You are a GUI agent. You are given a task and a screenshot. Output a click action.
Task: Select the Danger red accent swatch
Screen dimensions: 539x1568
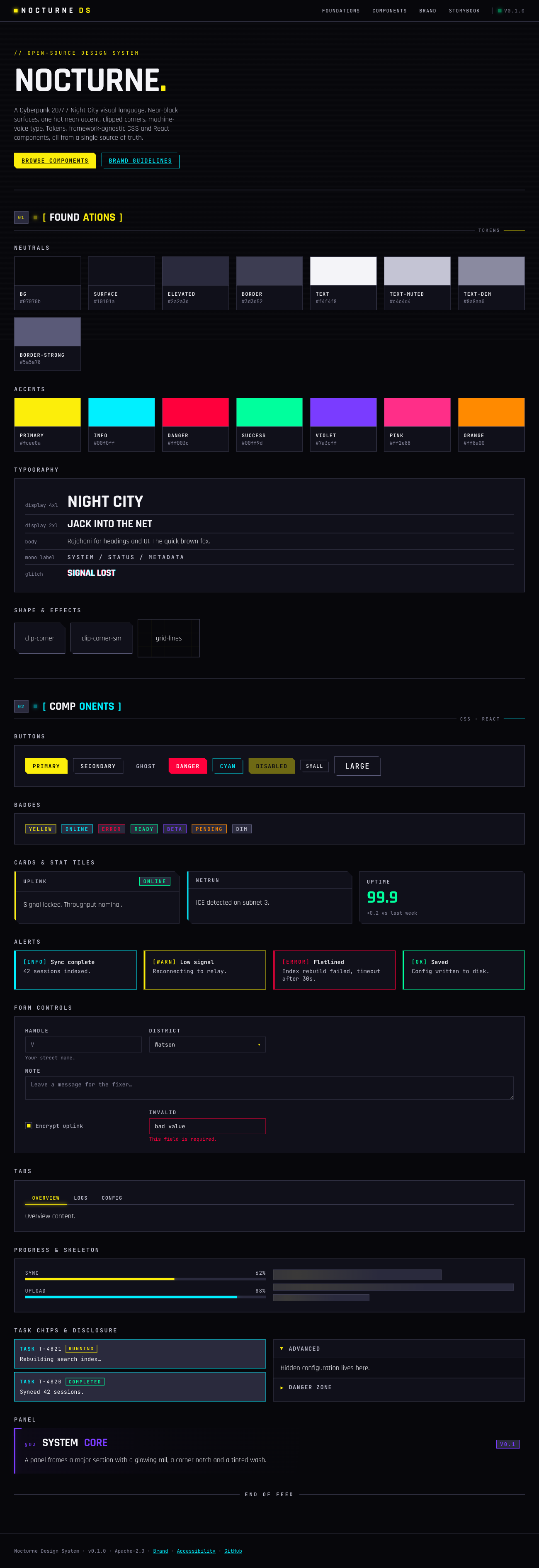tap(195, 424)
